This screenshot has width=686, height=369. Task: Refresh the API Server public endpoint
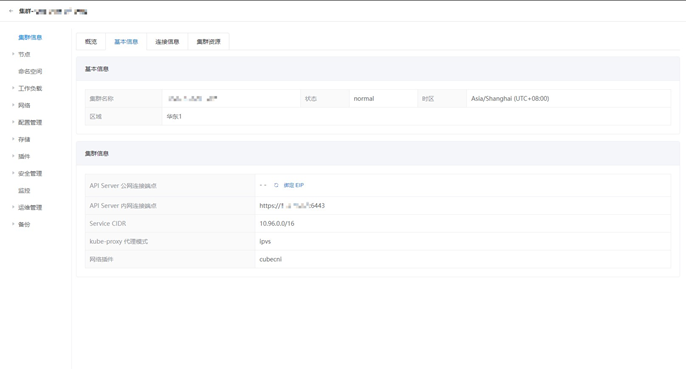tap(276, 185)
